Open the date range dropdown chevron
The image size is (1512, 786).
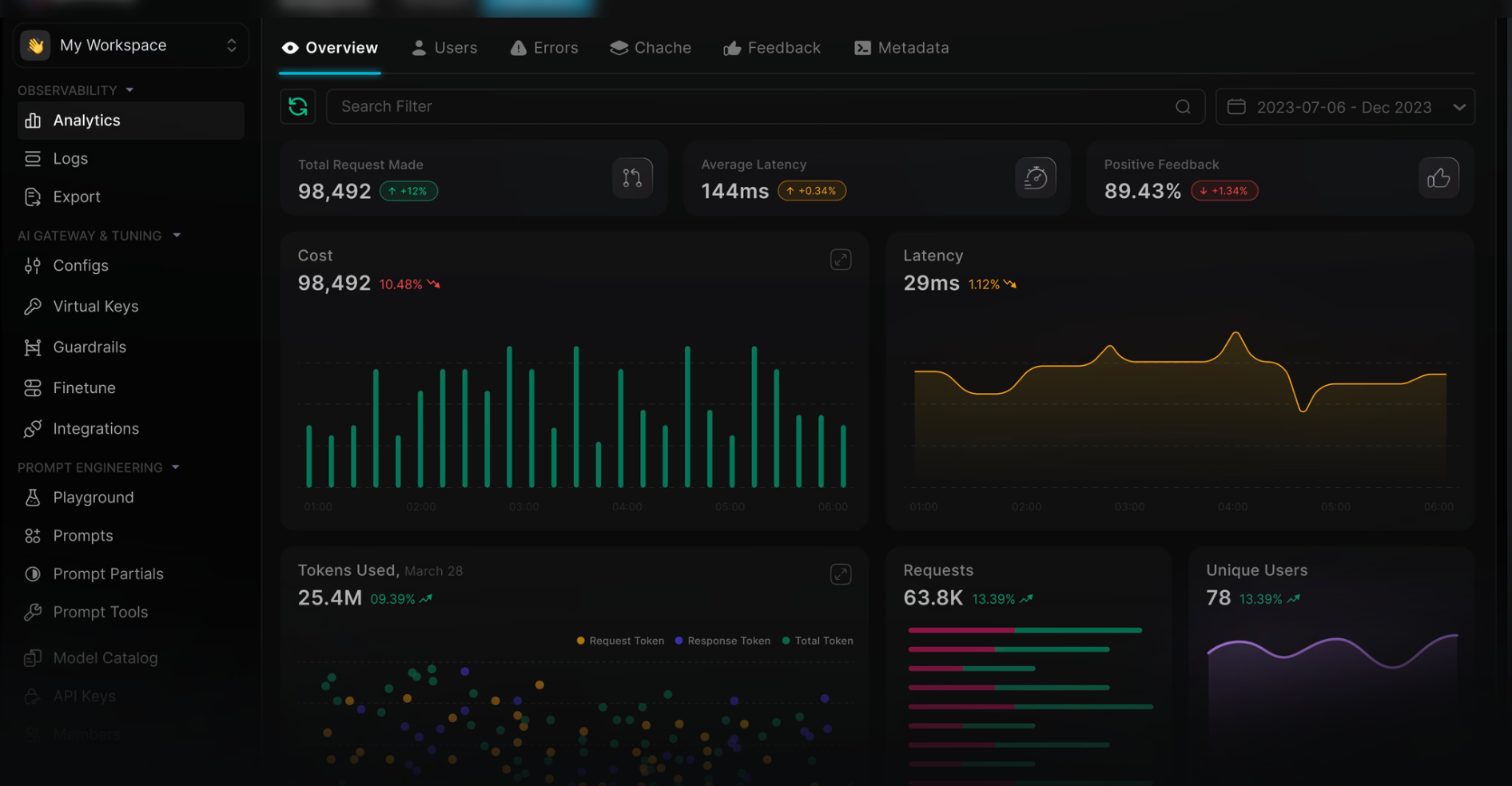1459,107
